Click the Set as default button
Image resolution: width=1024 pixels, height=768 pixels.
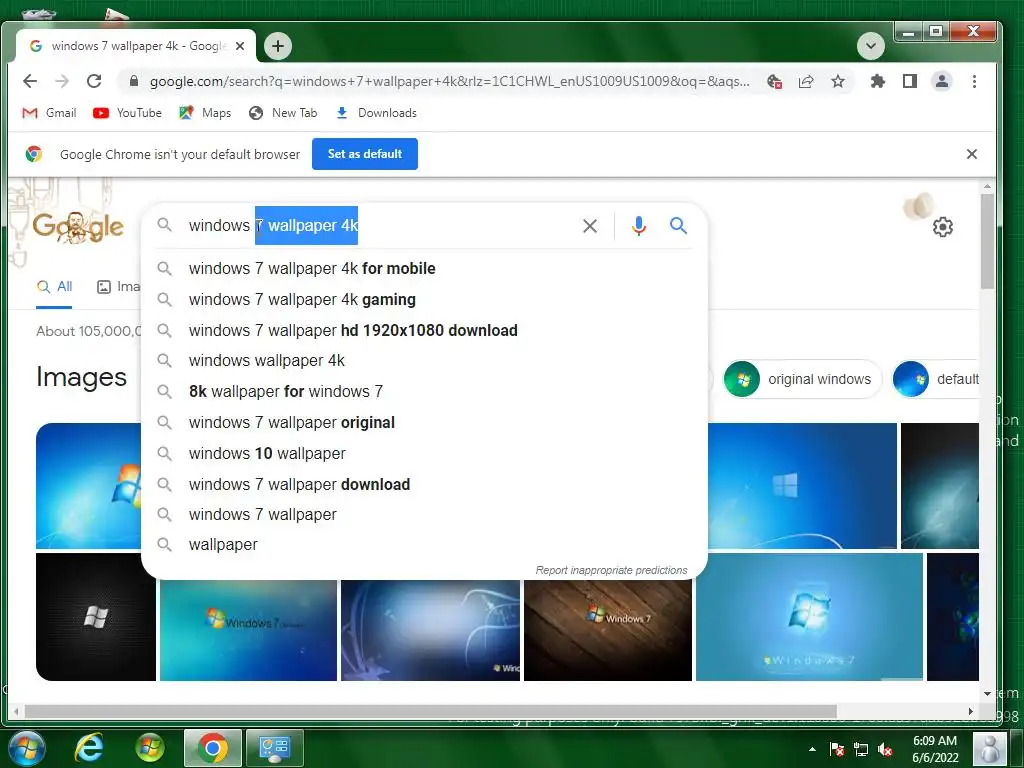point(364,154)
